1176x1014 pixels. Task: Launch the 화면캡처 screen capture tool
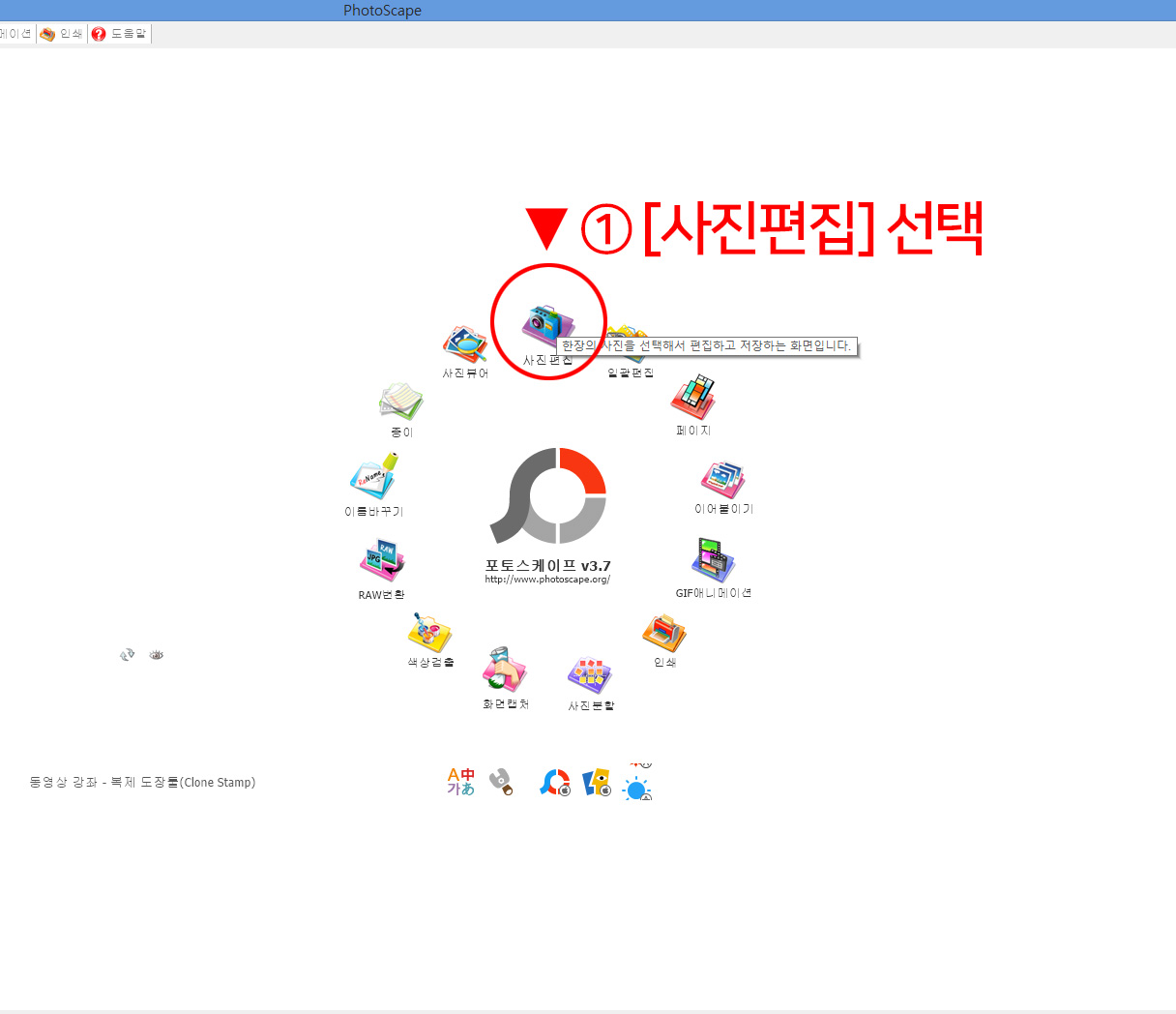pyautogui.click(x=505, y=671)
